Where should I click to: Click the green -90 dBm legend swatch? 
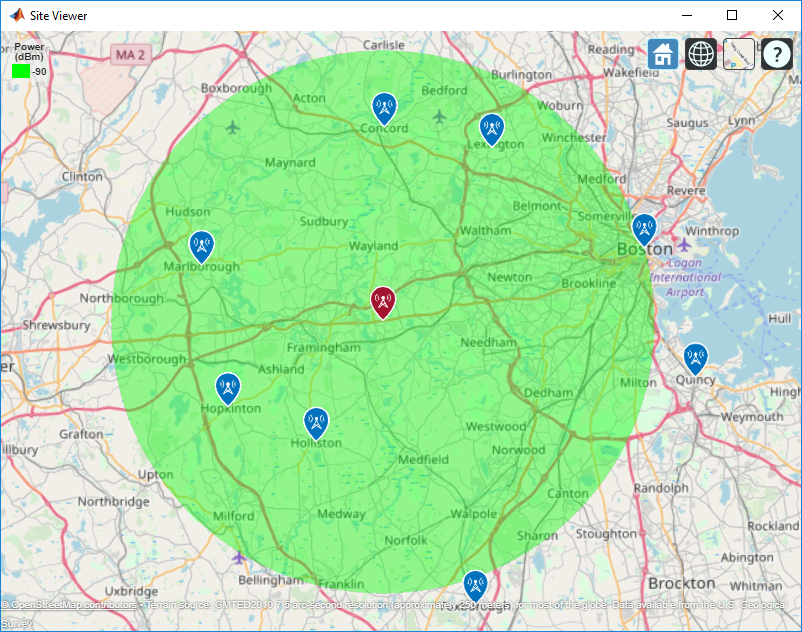(21, 71)
